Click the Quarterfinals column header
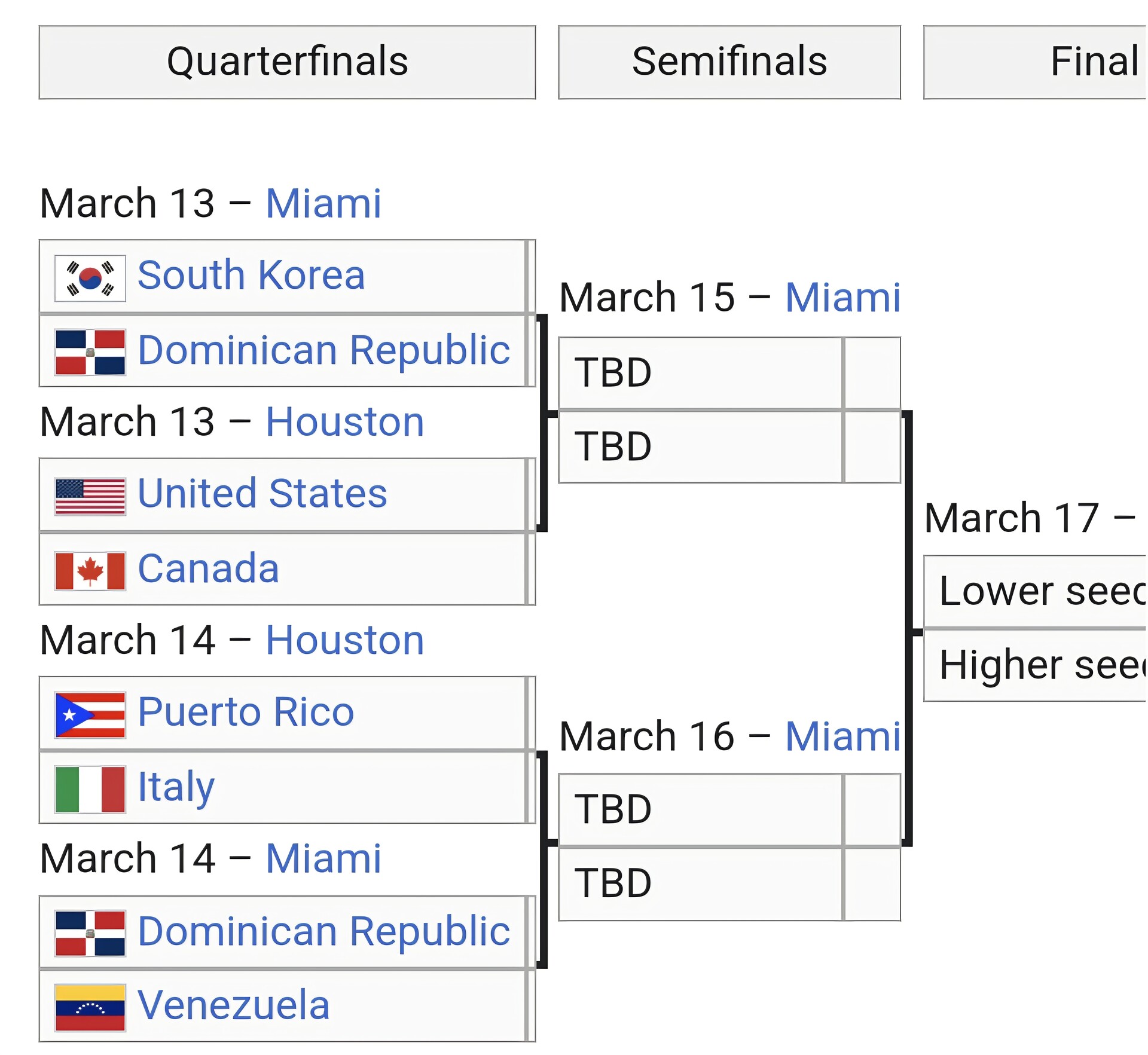 (x=287, y=62)
